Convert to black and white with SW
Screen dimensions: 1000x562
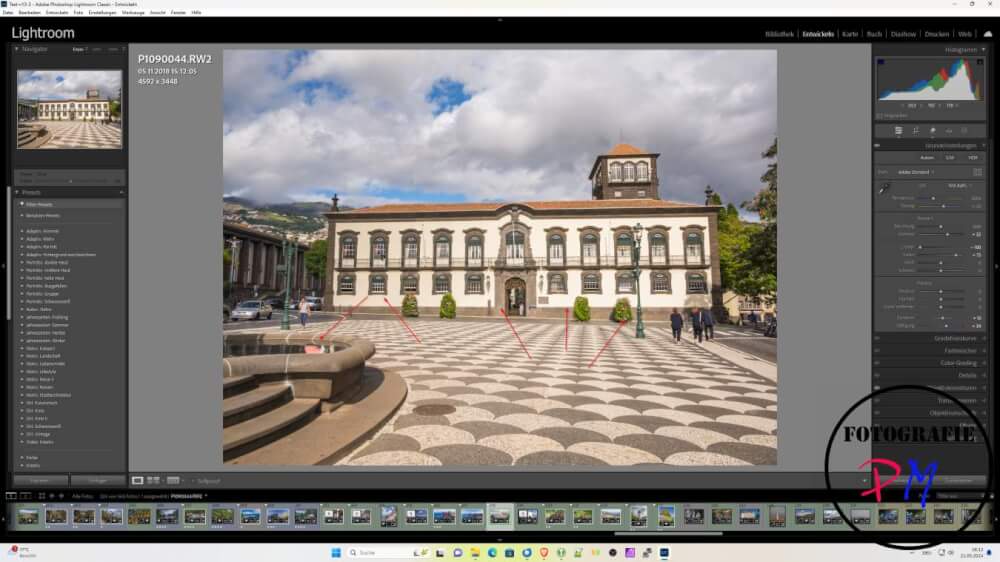[950, 158]
